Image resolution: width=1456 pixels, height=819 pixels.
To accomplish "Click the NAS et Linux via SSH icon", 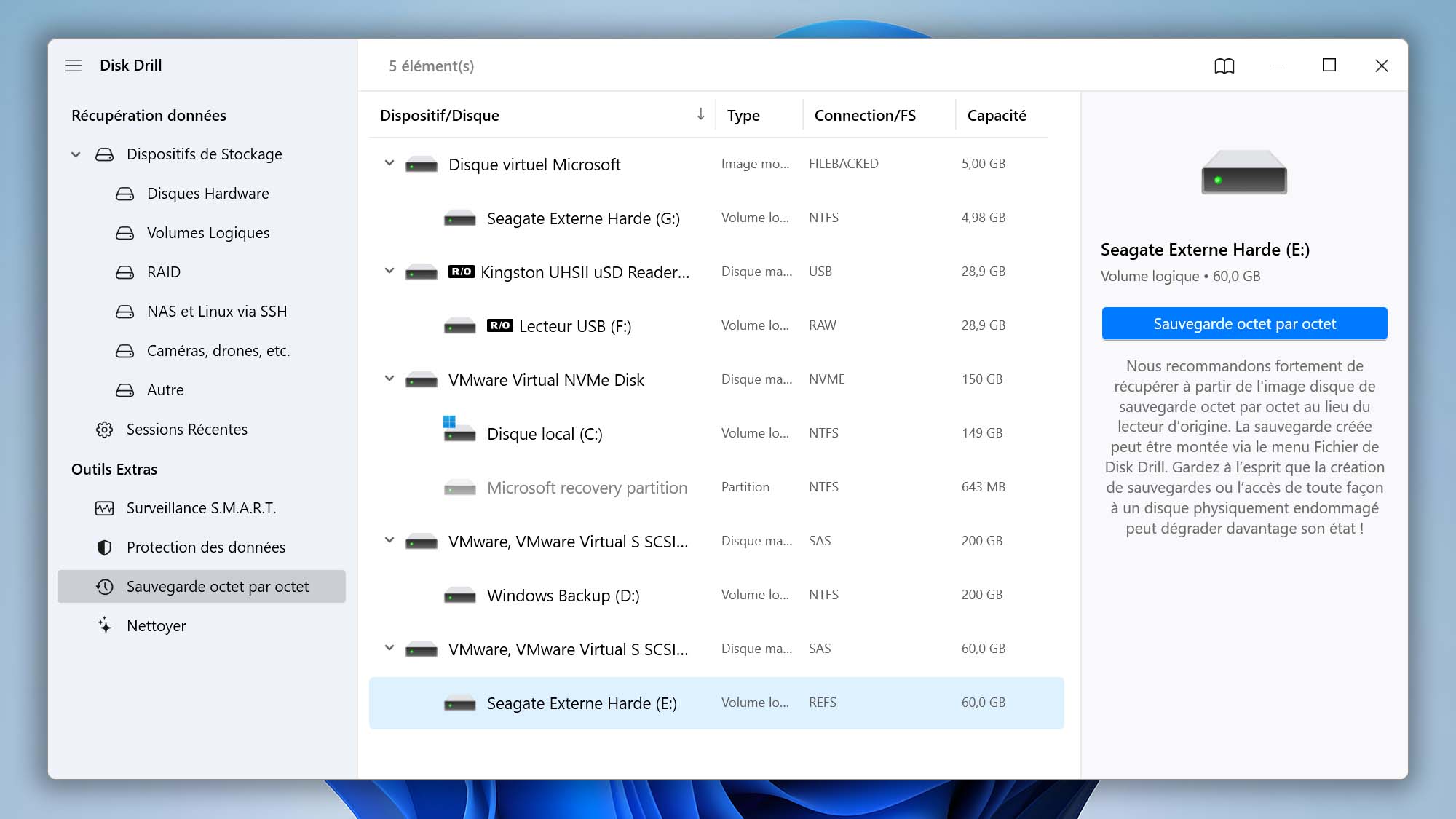I will (125, 312).
